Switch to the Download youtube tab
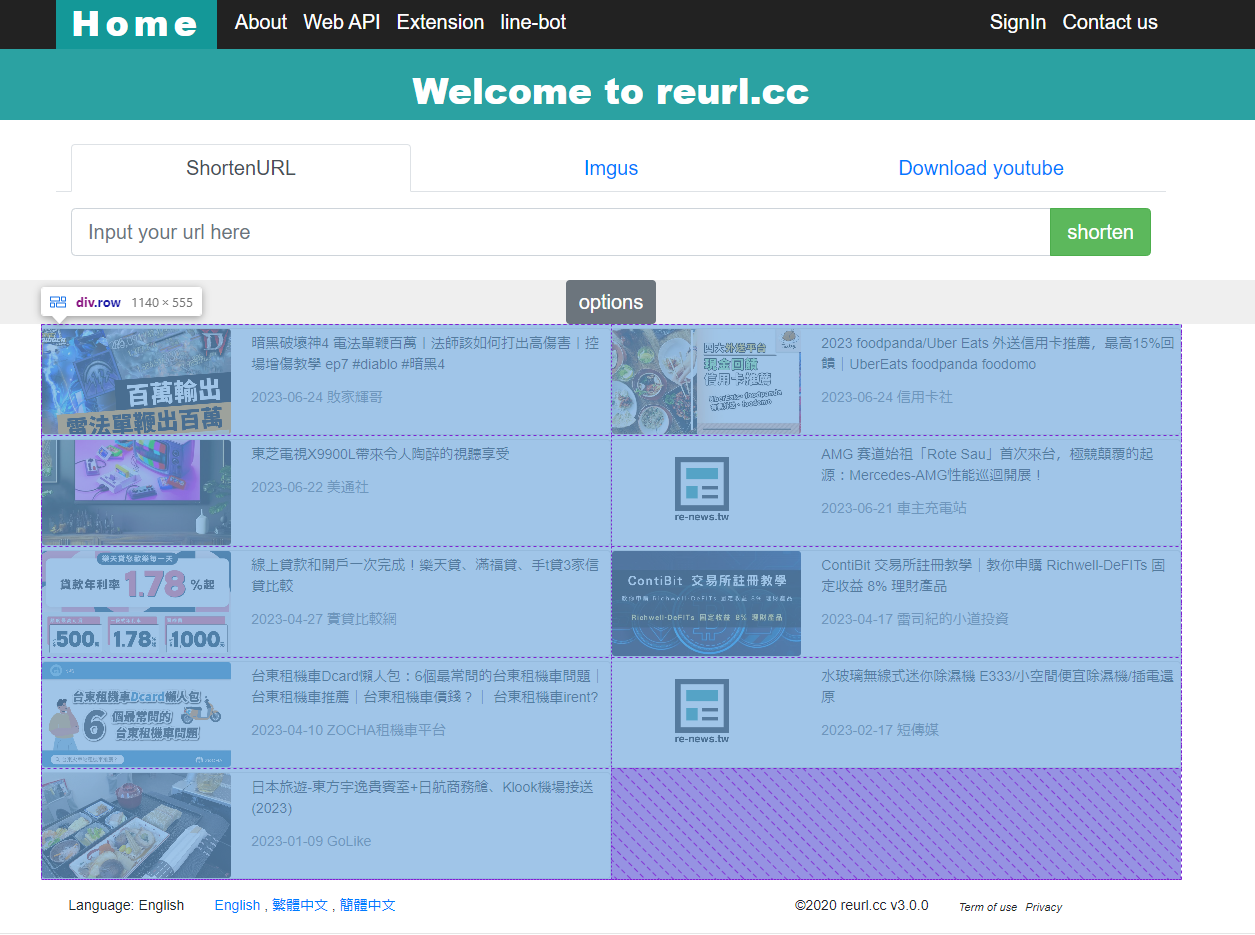 tap(980, 168)
